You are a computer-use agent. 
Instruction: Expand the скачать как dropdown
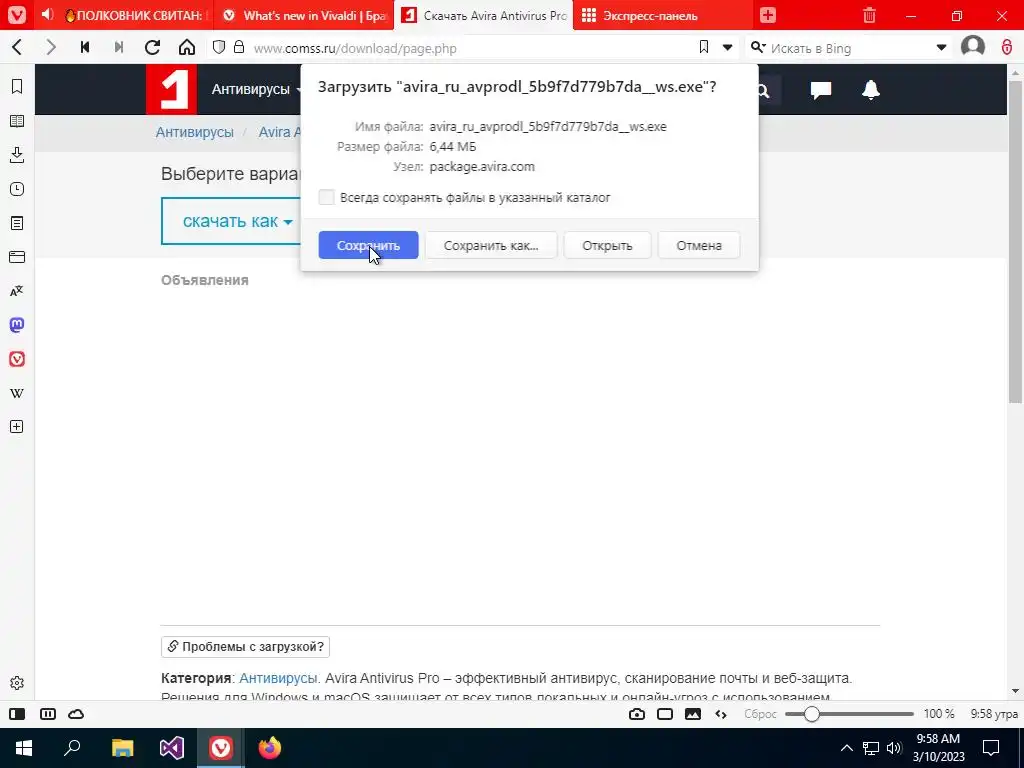[237, 221]
